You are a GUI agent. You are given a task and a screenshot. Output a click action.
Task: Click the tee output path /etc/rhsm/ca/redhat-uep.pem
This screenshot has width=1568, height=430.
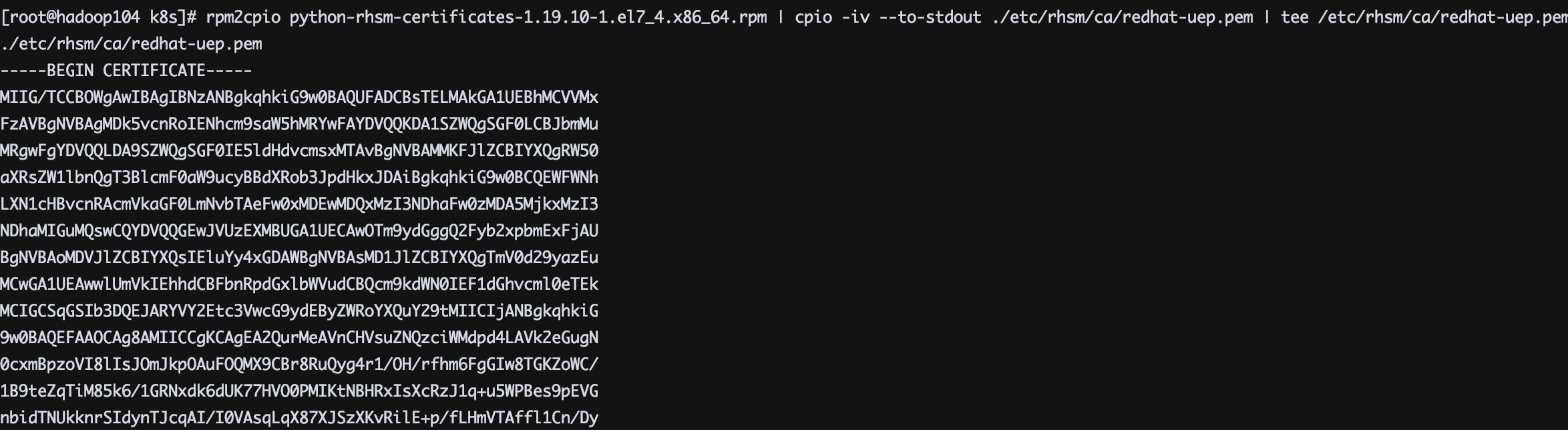[x=1442, y=17]
